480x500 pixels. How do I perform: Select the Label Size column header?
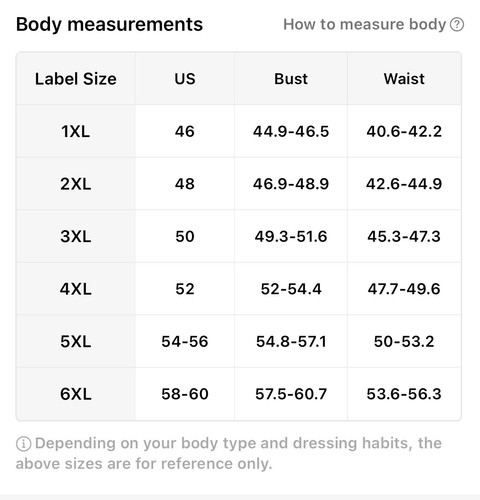[76, 79]
